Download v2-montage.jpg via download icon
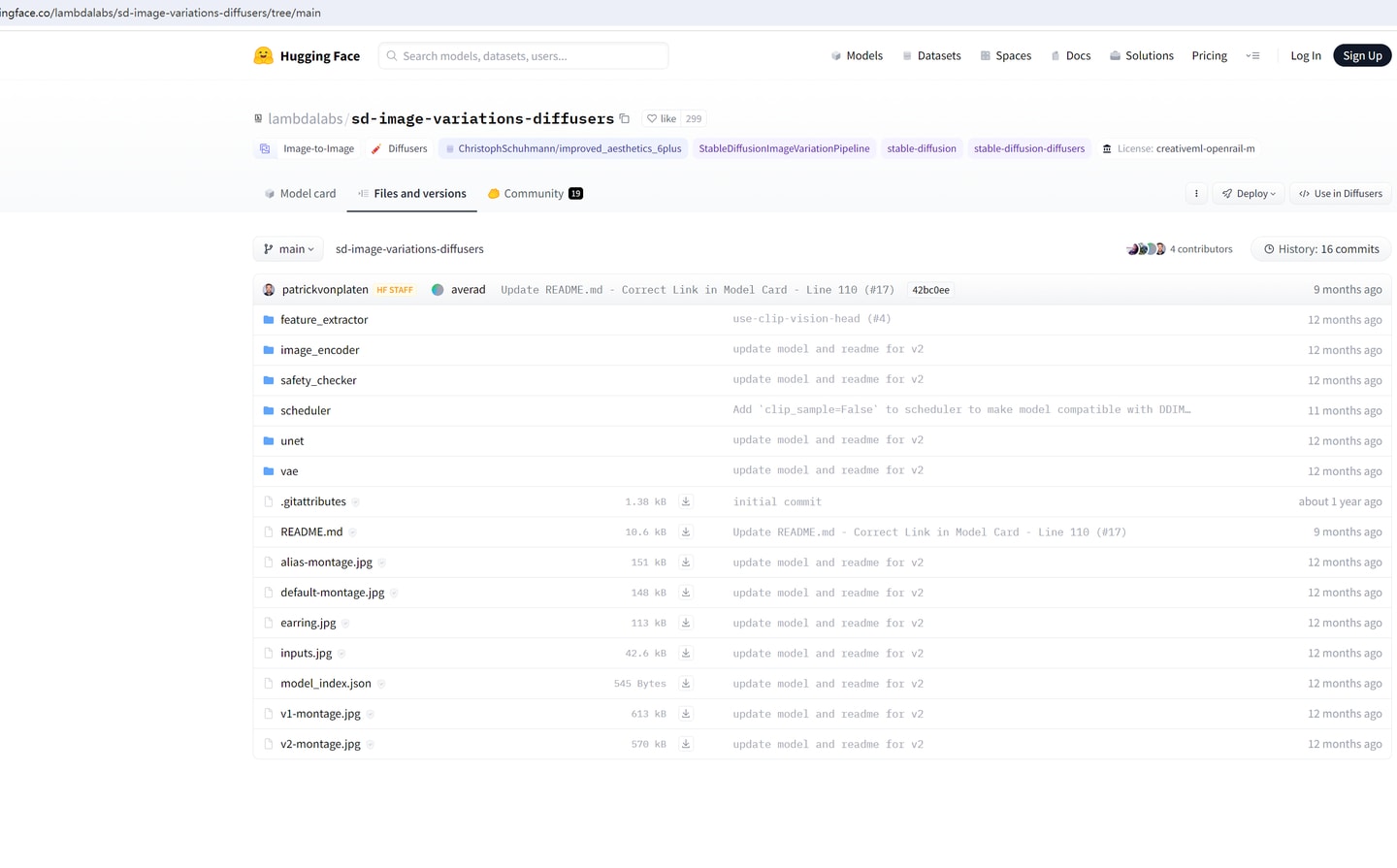Viewport: 1397px width, 868px height. (686, 745)
